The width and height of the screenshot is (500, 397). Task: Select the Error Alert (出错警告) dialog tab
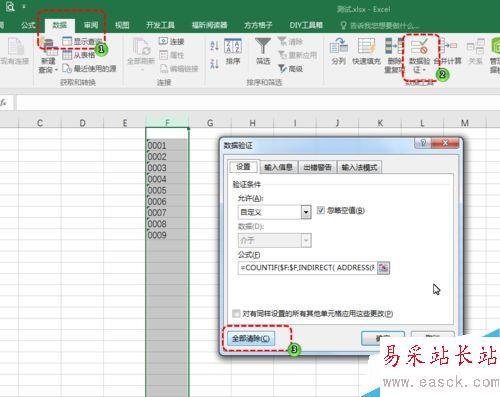pos(318,167)
